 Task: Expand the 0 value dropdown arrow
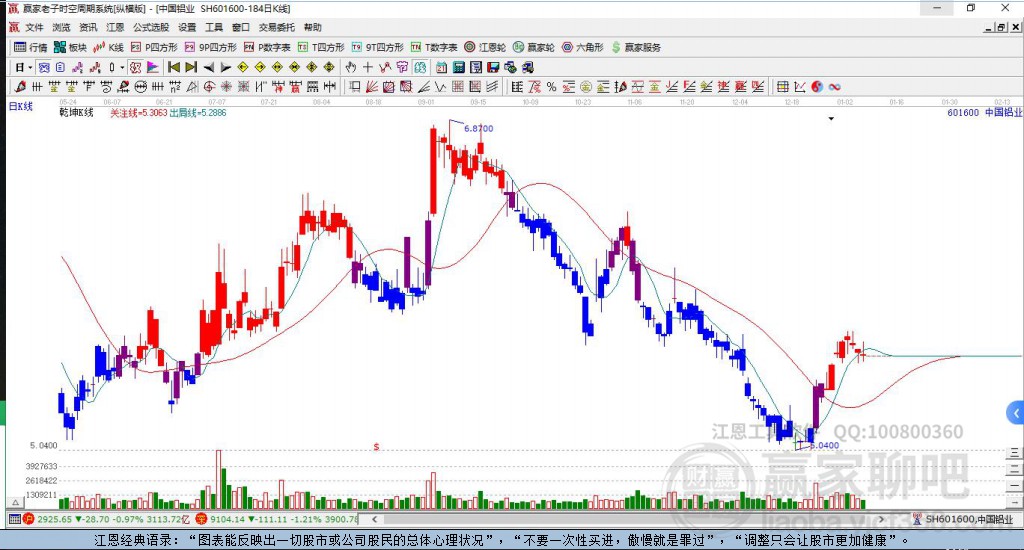click(122, 67)
